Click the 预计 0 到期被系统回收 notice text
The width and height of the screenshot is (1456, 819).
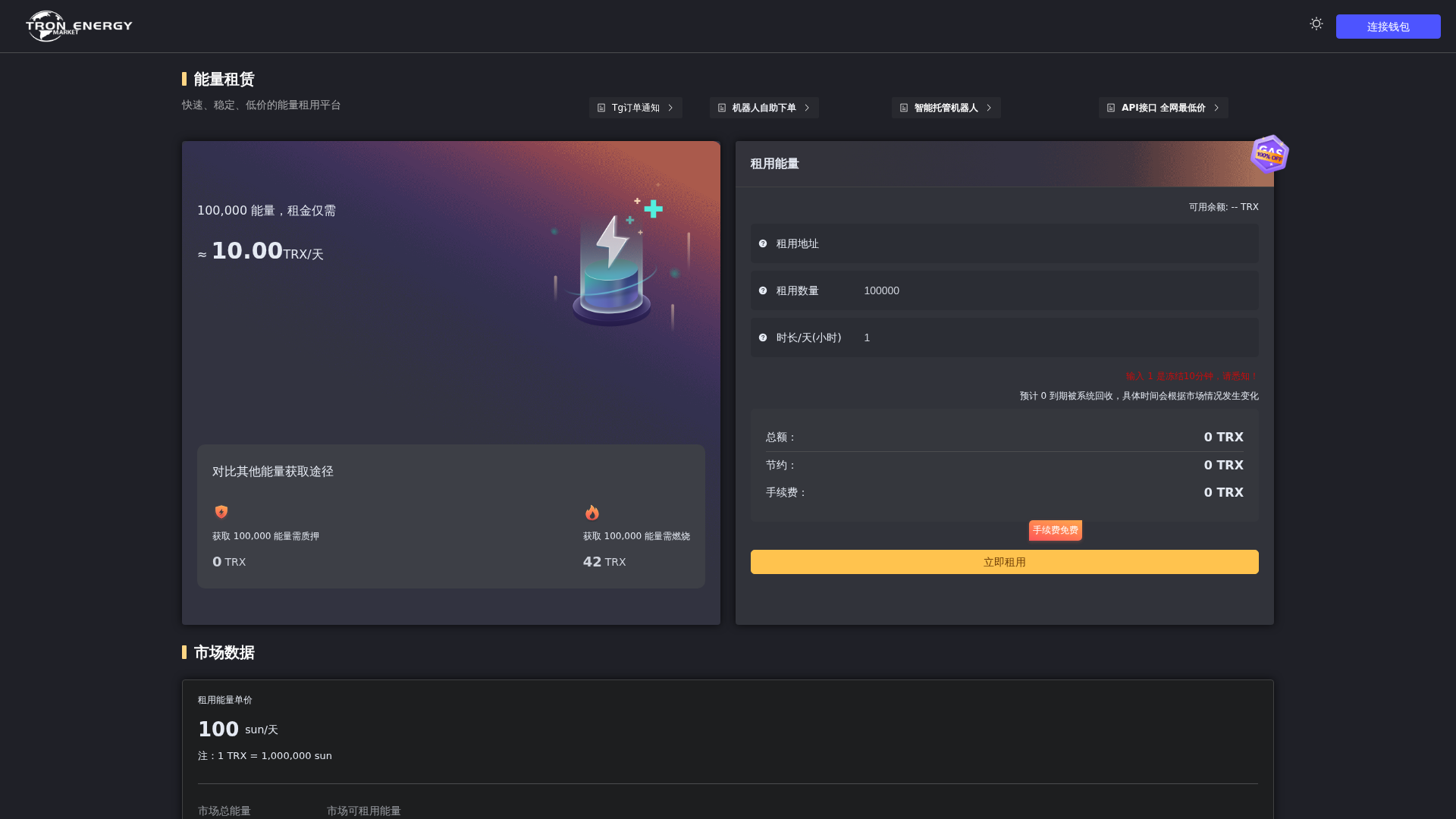tap(1139, 396)
